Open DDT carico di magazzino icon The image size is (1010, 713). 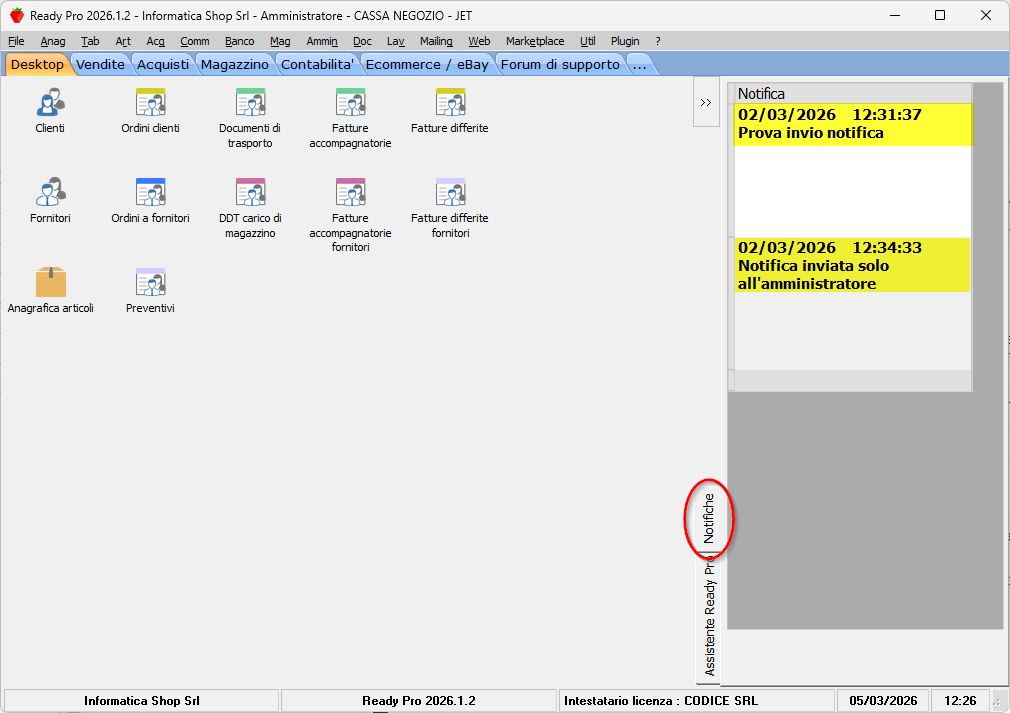[x=250, y=194]
